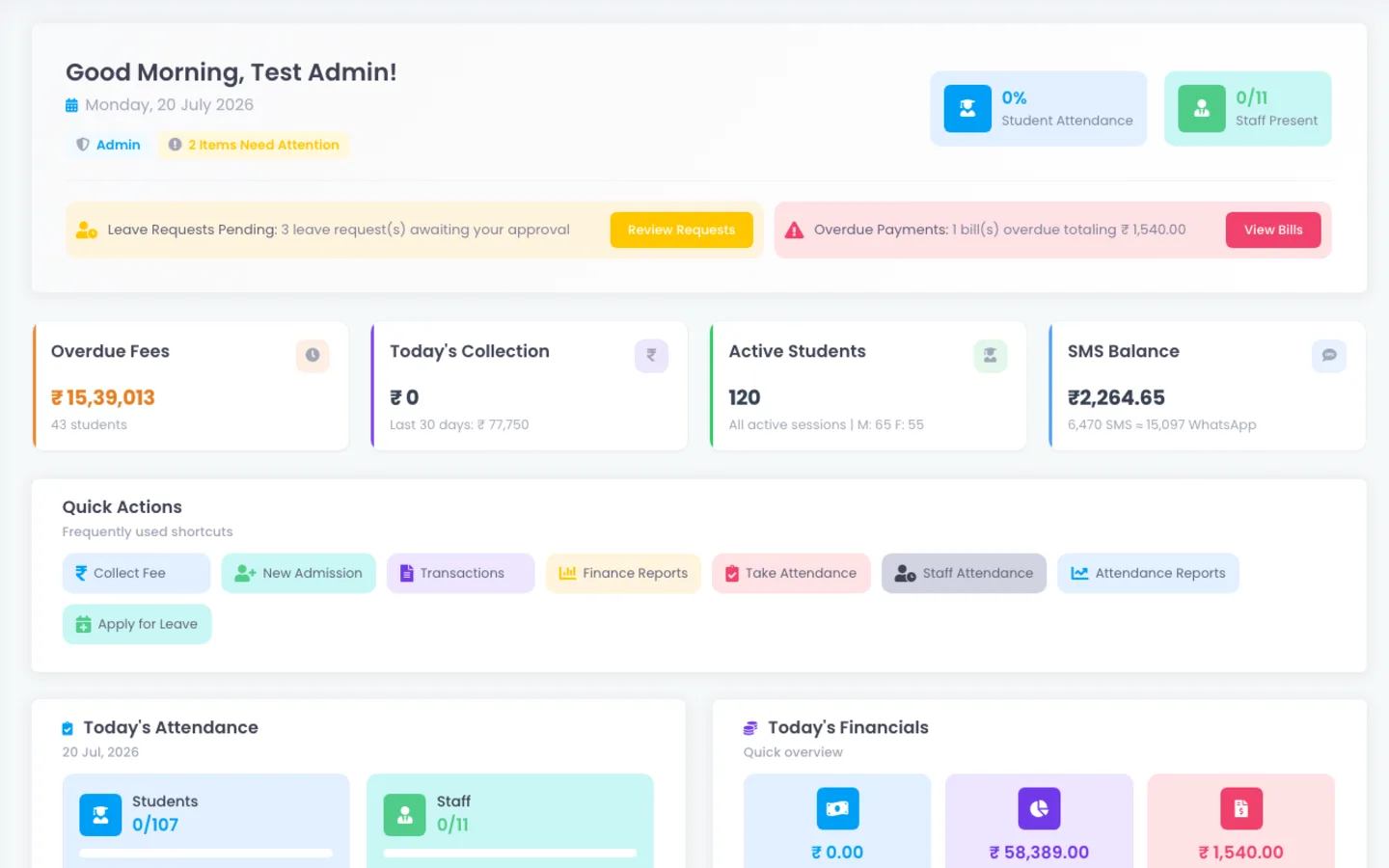1389x868 pixels.
Task: Click 'Good Morning, Test Admin!' greeting
Action: [x=231, y=72]
